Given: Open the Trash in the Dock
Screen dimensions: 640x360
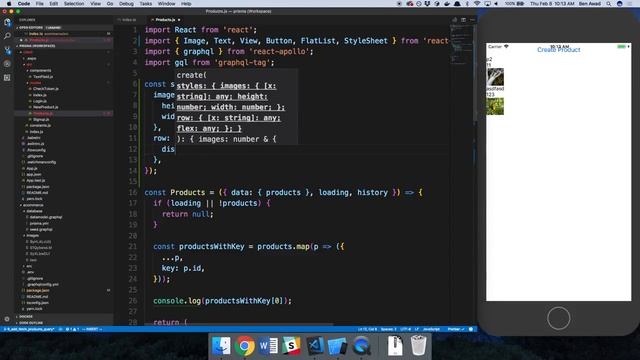Looking at the screenshot, I should tap(418, 346).
